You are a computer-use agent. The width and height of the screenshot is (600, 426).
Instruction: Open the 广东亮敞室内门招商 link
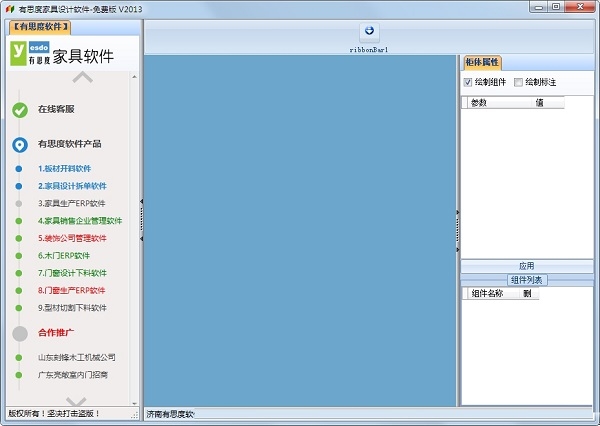tap(73, 375)
